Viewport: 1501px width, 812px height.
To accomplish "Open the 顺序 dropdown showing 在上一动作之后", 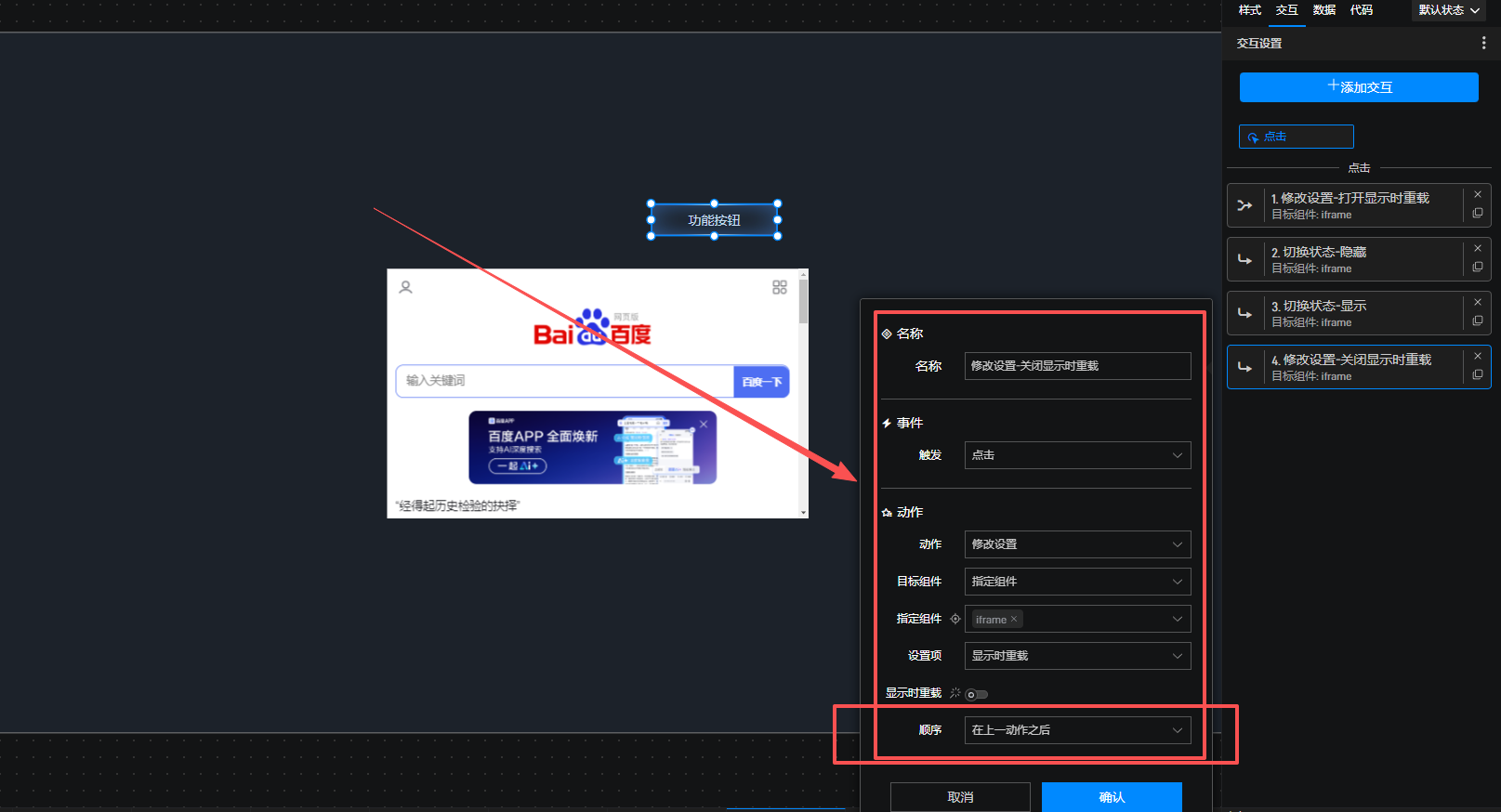I will [x=1077, y=730].
